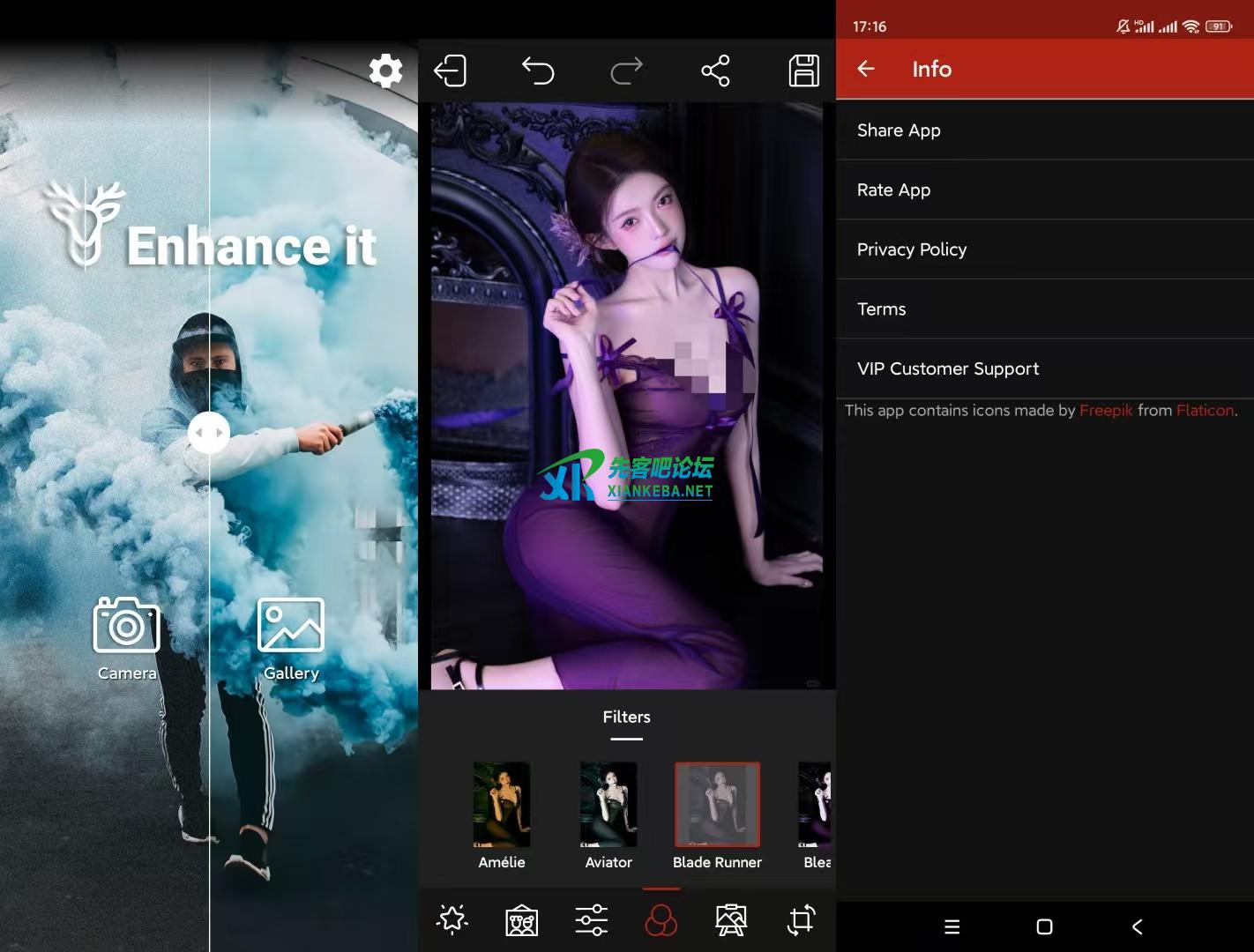Viewport: 1254px width, 952px height.
Task: Save the image with the floppy disk icon
Action: point(803,71)
